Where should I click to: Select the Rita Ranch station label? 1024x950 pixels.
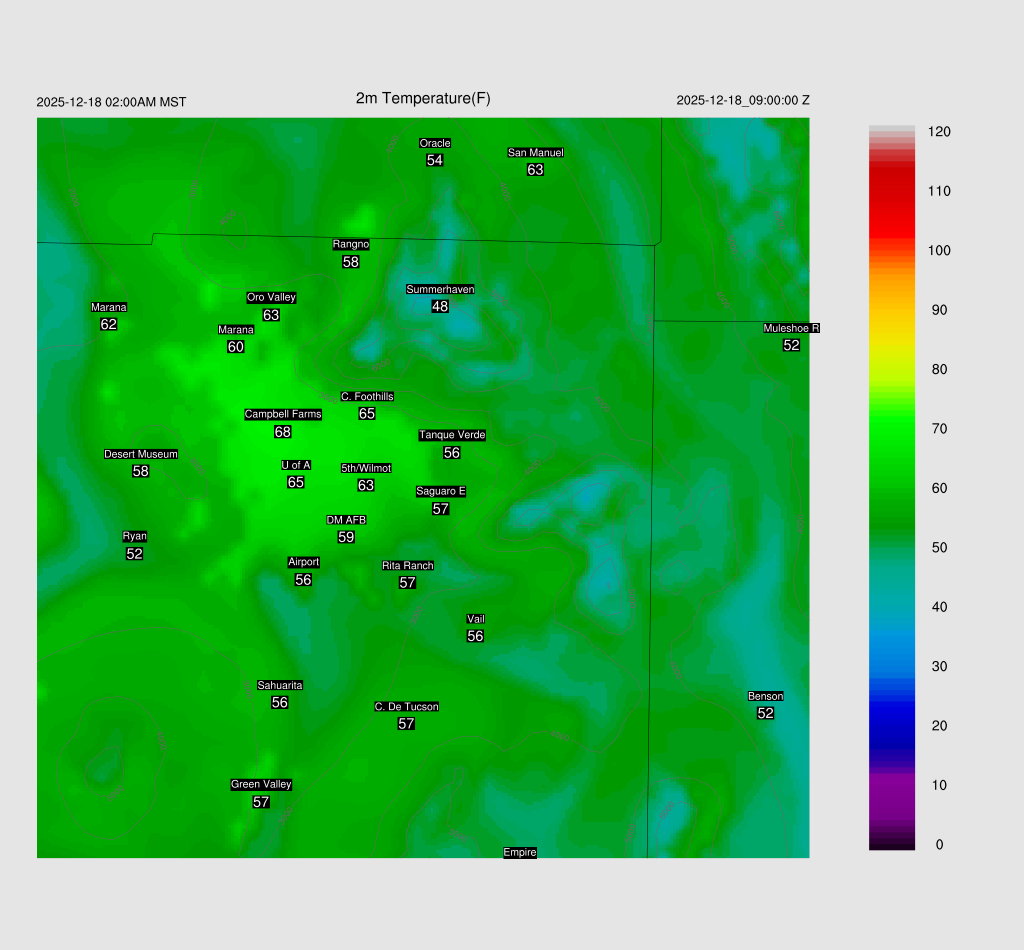click(x=407, y=566)
